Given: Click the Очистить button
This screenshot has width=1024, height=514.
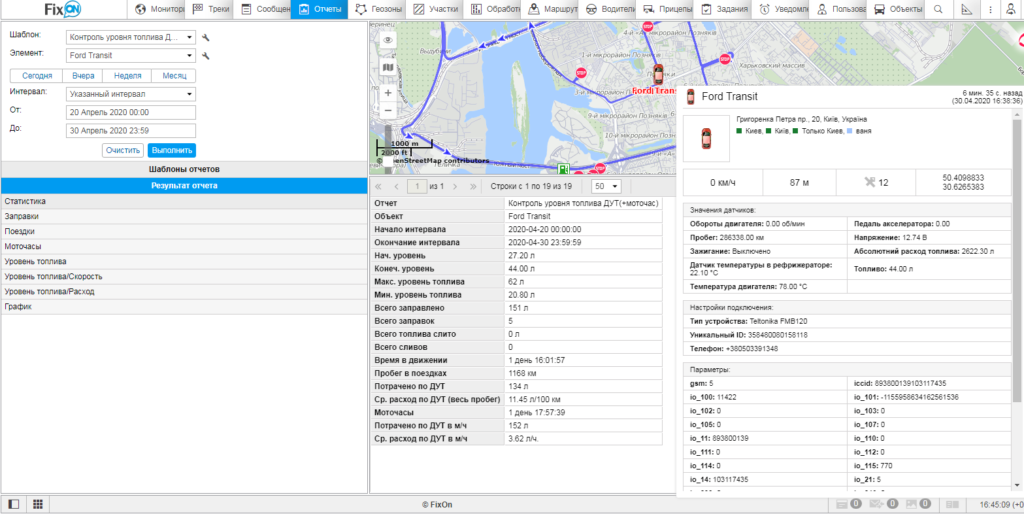Looking at the screenshot, I should tap(122, 150).
